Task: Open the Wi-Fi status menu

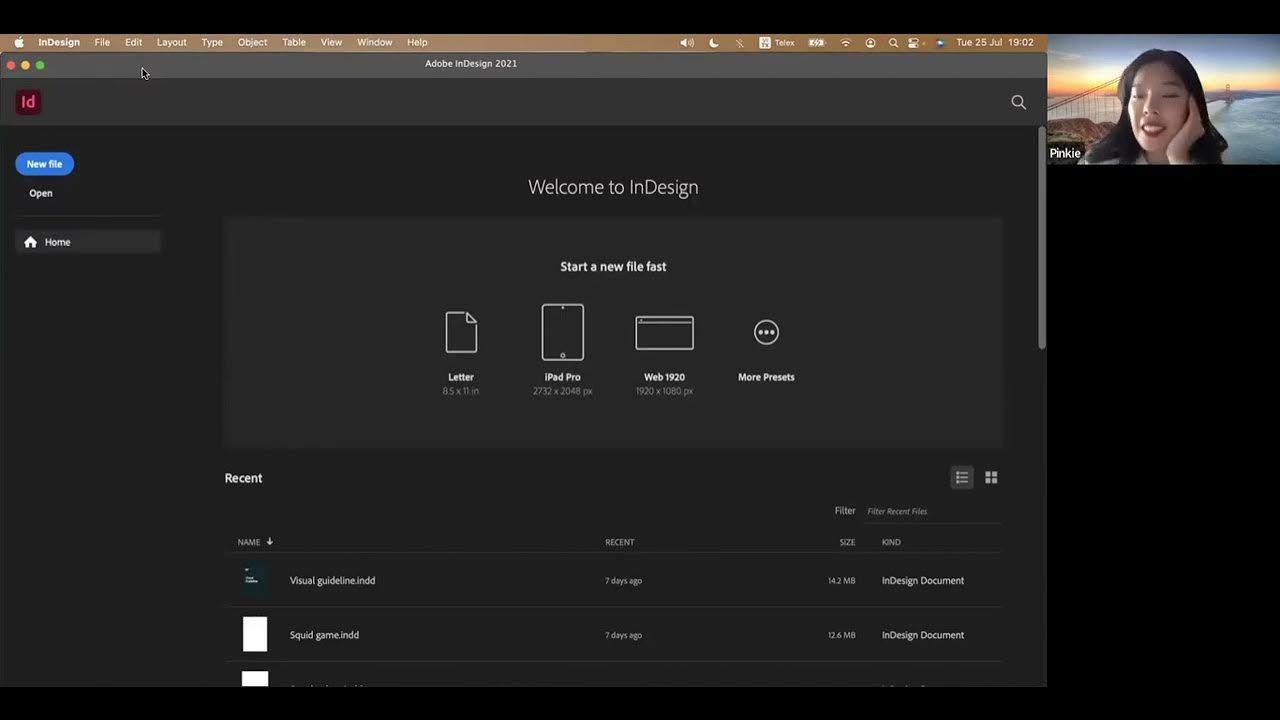Action: [846, 42]
